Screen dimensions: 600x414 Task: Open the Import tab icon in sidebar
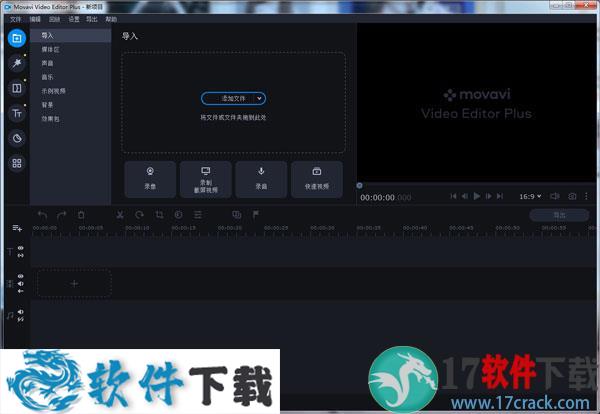click(17, 38)
